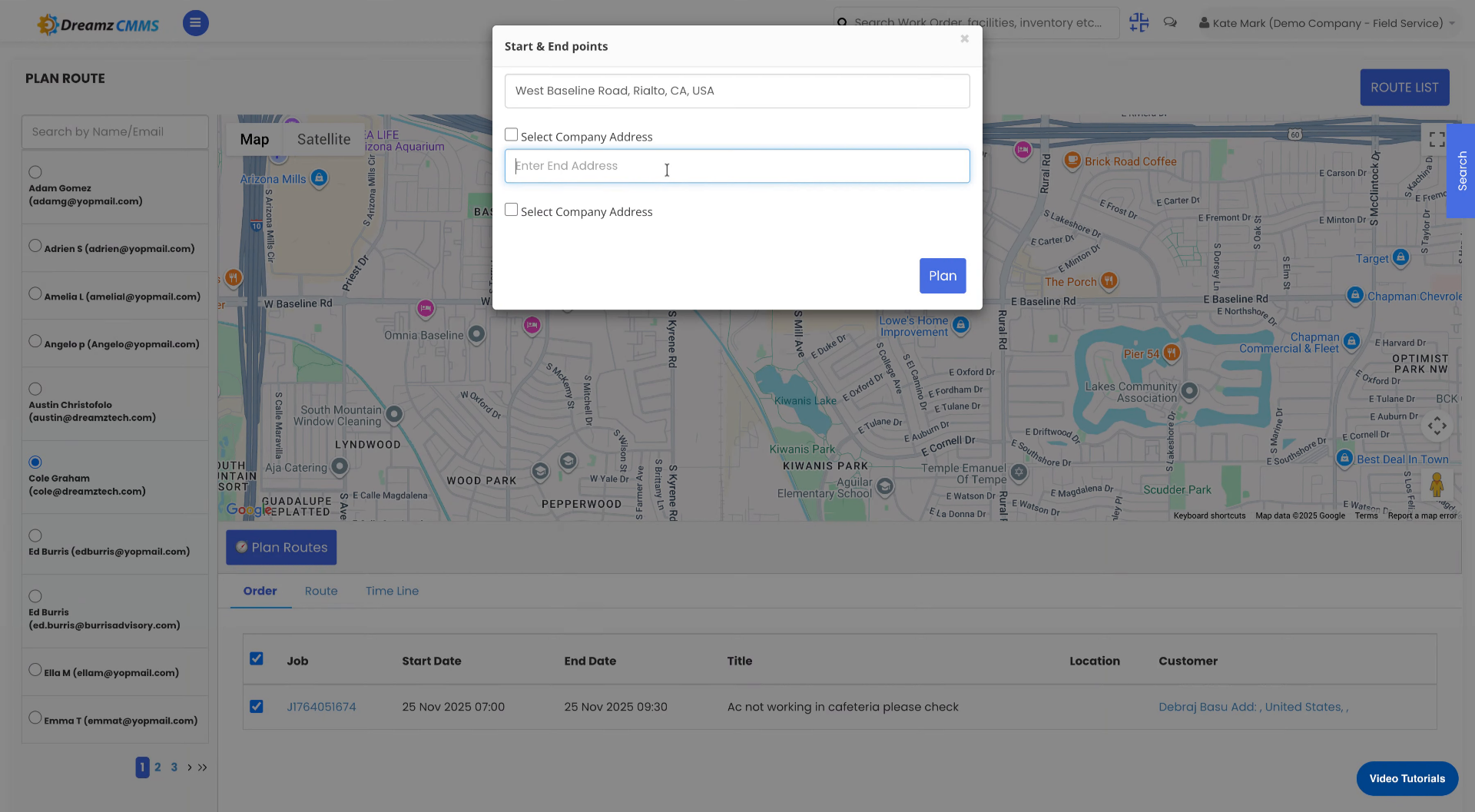The image size is (1475, 812).
Task: Close the Start & End points dialog
Action: point(964,38)
